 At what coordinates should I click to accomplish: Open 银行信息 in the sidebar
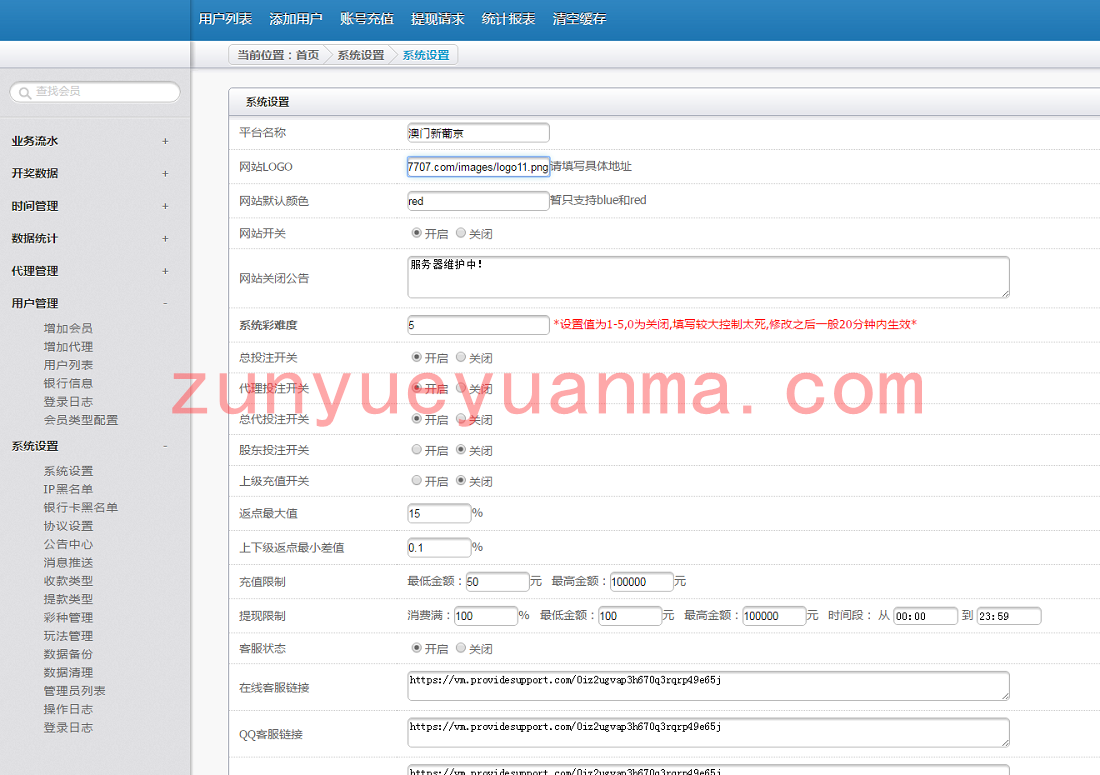coord(68,383)
